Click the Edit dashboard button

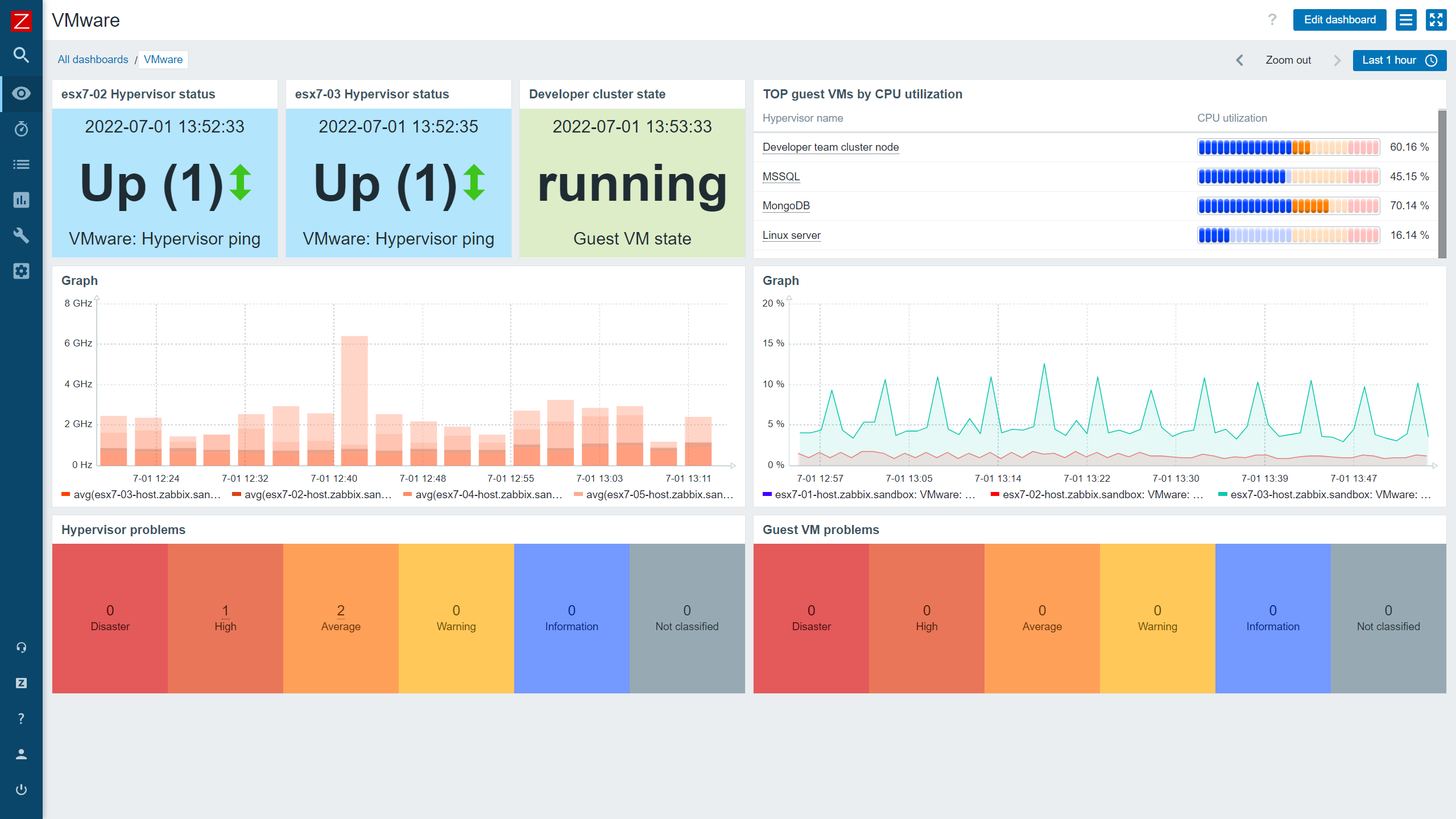pyautogui.click(x=1339, y=20)
